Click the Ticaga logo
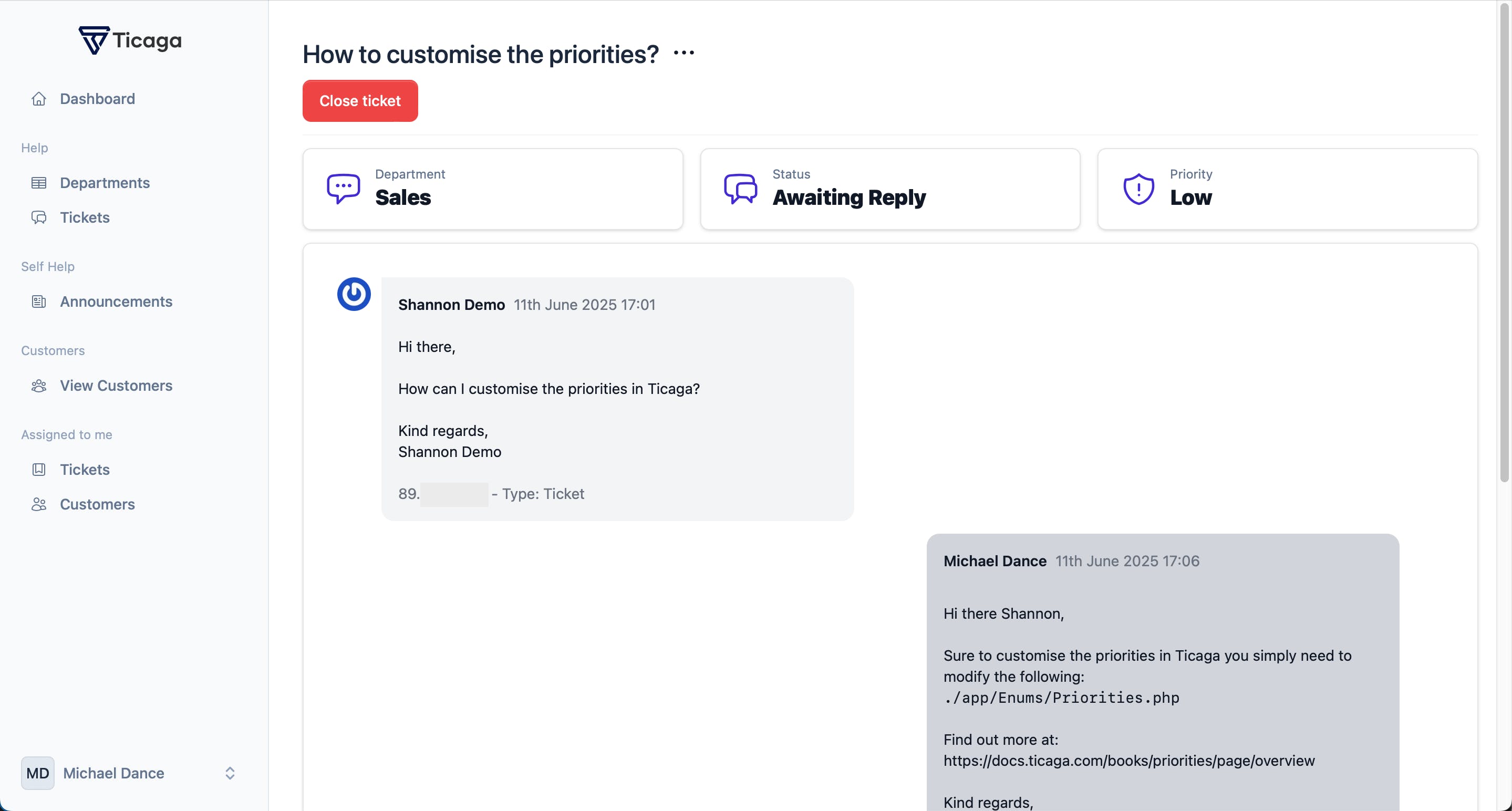The height and width of the screenshot is (811, 1512). 130,40
